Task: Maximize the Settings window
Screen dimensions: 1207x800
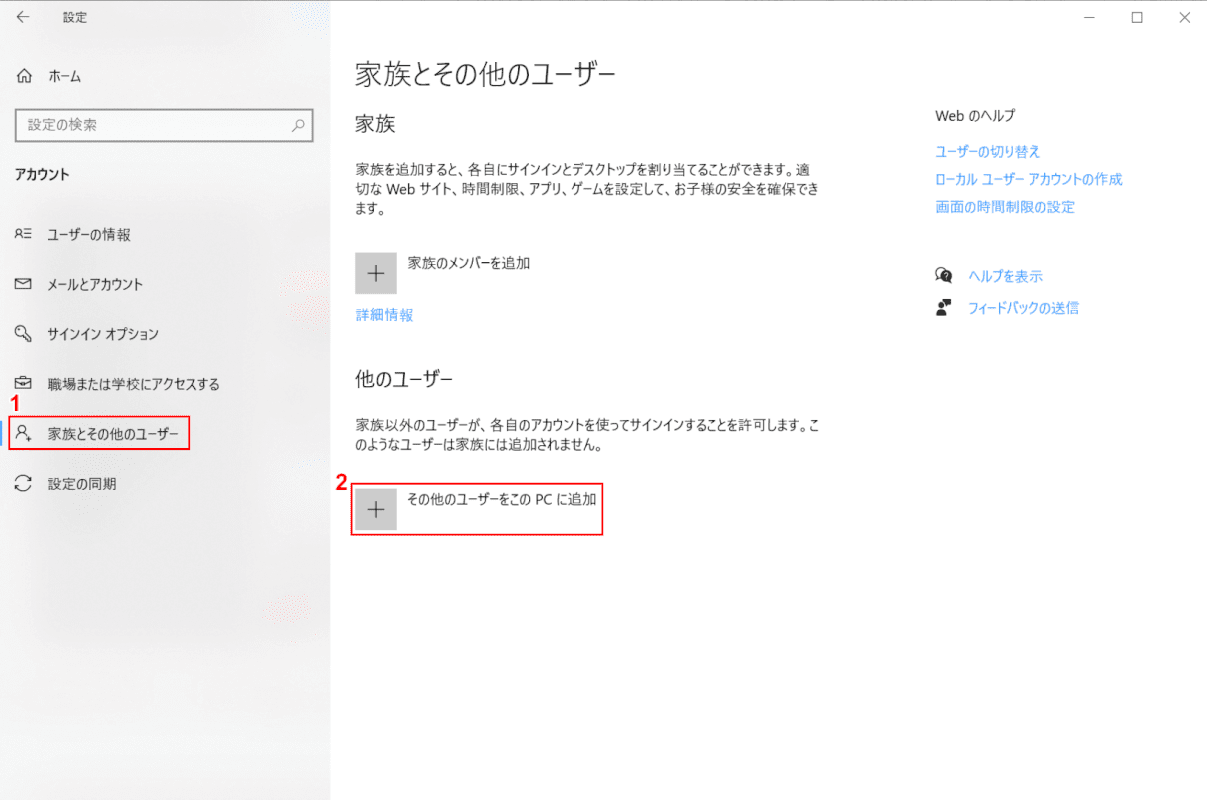Action: [1137, 17]
